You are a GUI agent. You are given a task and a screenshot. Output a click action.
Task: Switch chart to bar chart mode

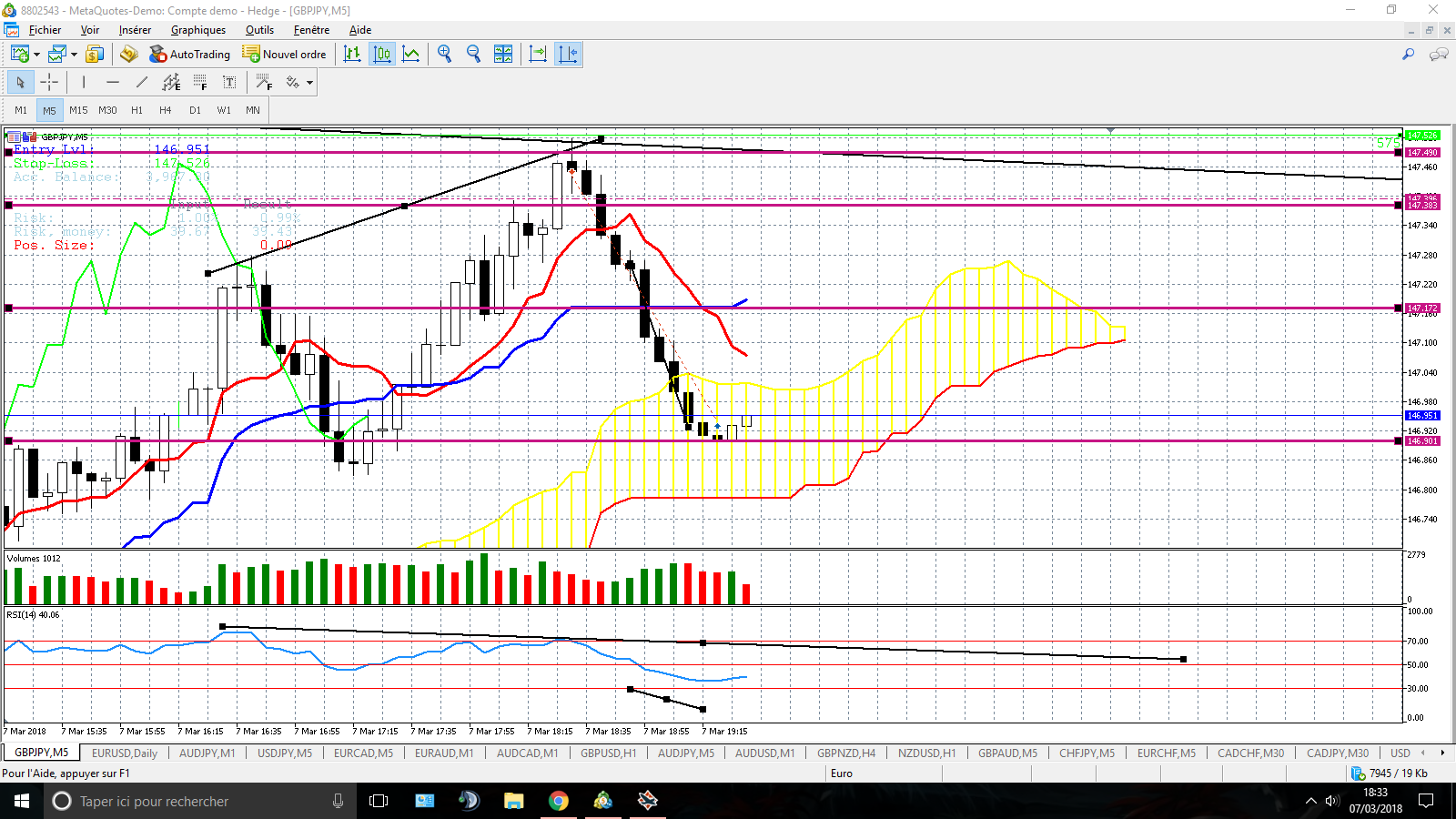352,55
